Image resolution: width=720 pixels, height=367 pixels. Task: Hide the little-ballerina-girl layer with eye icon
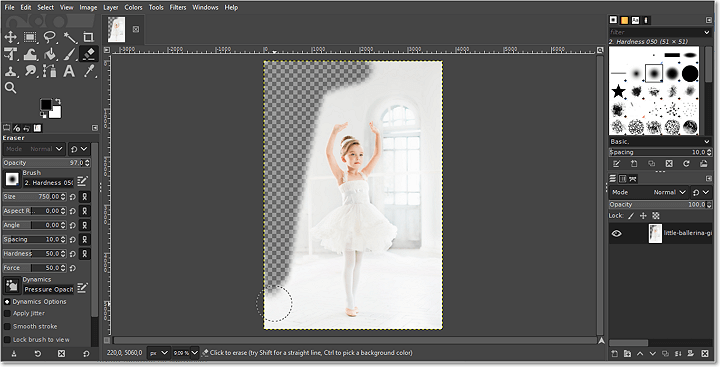coord(616,233)
